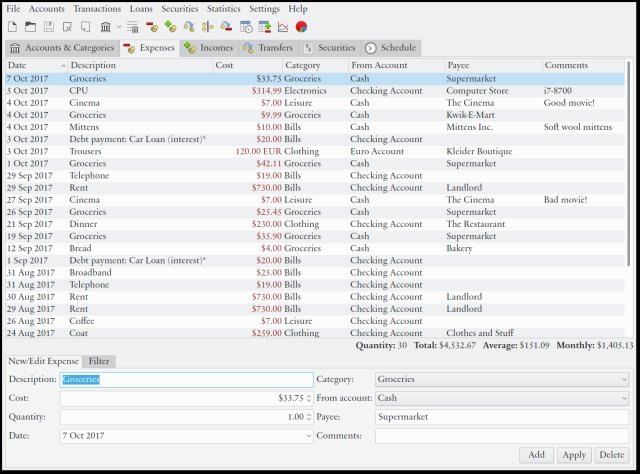This screenshot has width=640, height=474.
Task: Click the Payee input field
Action: [502, 417]
